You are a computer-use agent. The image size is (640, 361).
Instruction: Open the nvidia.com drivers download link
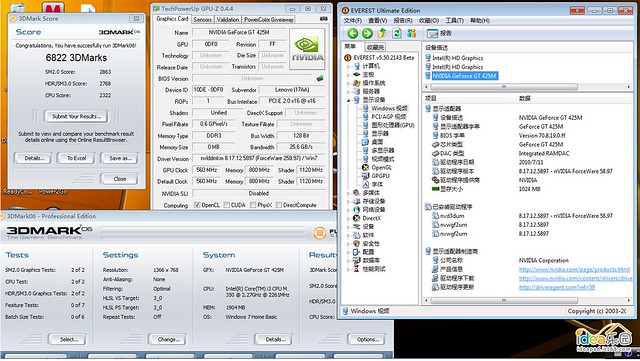point(576,279)
